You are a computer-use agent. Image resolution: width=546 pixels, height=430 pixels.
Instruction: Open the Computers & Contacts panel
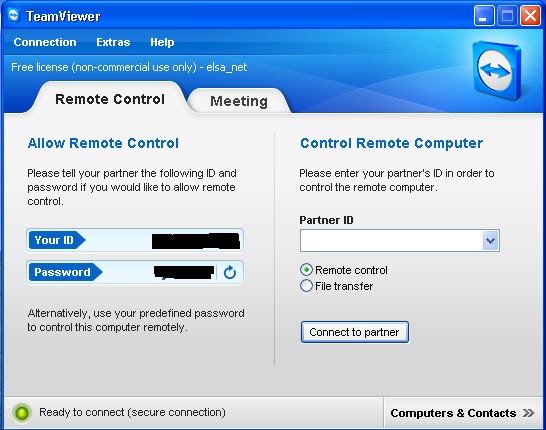coord(462,413)
